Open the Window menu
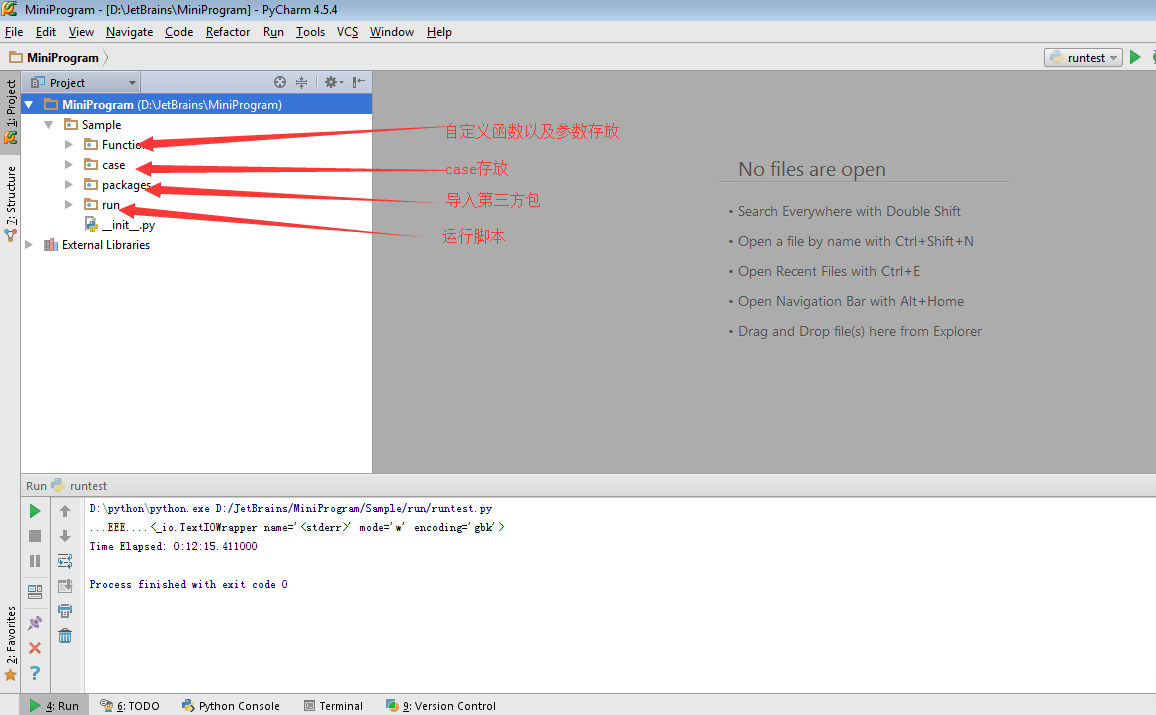This screenshot has height=715, width=1156. click(x=391, y=32)
